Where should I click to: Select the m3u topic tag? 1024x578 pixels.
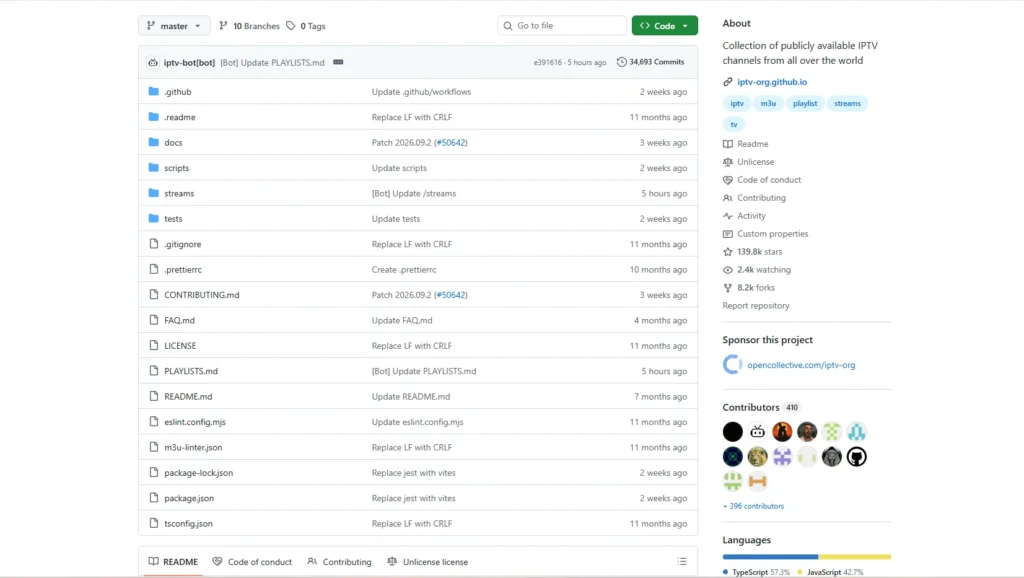pos(768,103)
